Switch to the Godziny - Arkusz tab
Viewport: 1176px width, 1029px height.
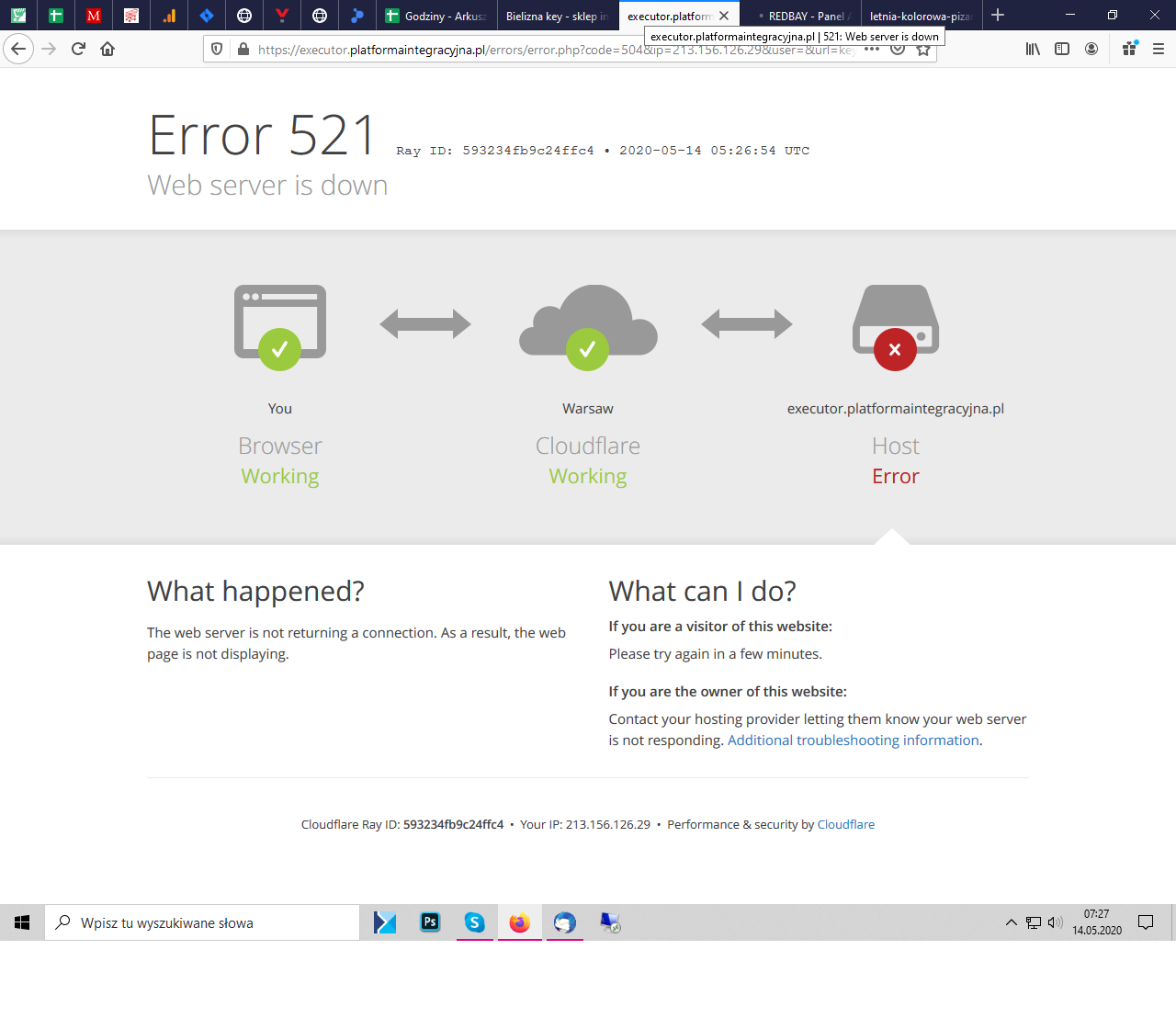tap(436, 16)
